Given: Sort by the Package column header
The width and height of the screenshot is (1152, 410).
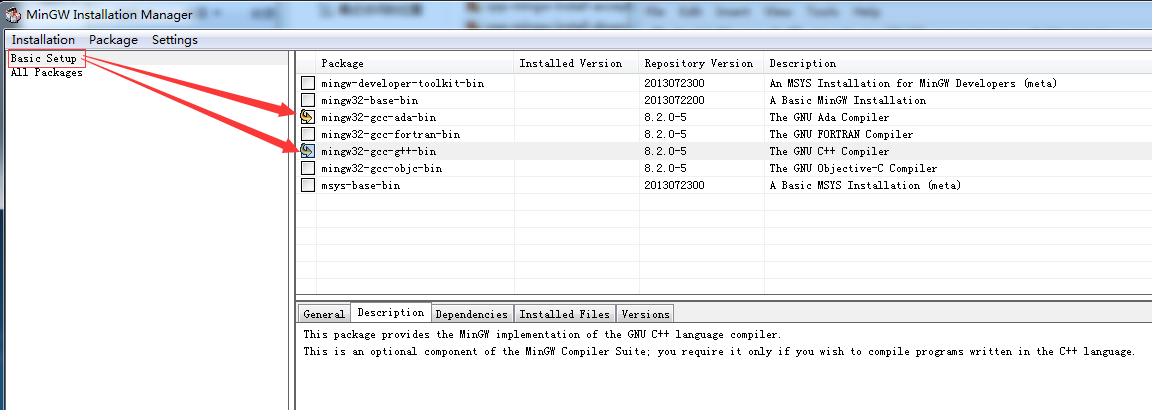Looking at the screenshot, I should [x=415, y=63].
